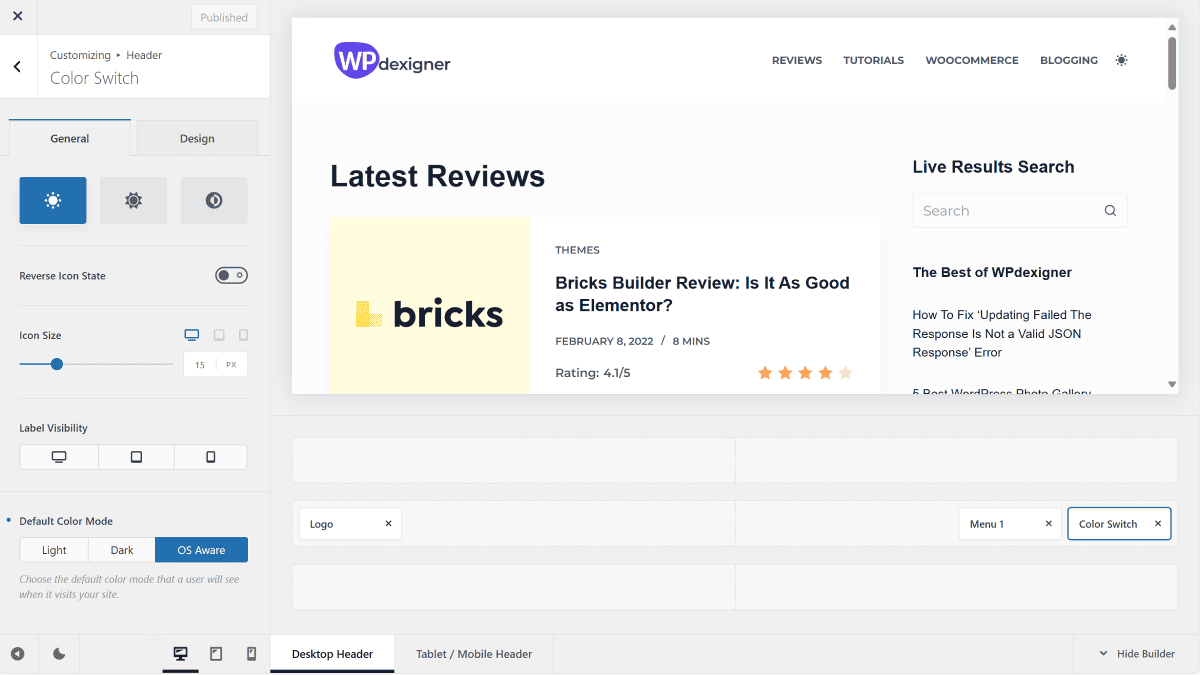
Task: Click the search magnifier in Live Results Search
Action: tap(1110, 210)
